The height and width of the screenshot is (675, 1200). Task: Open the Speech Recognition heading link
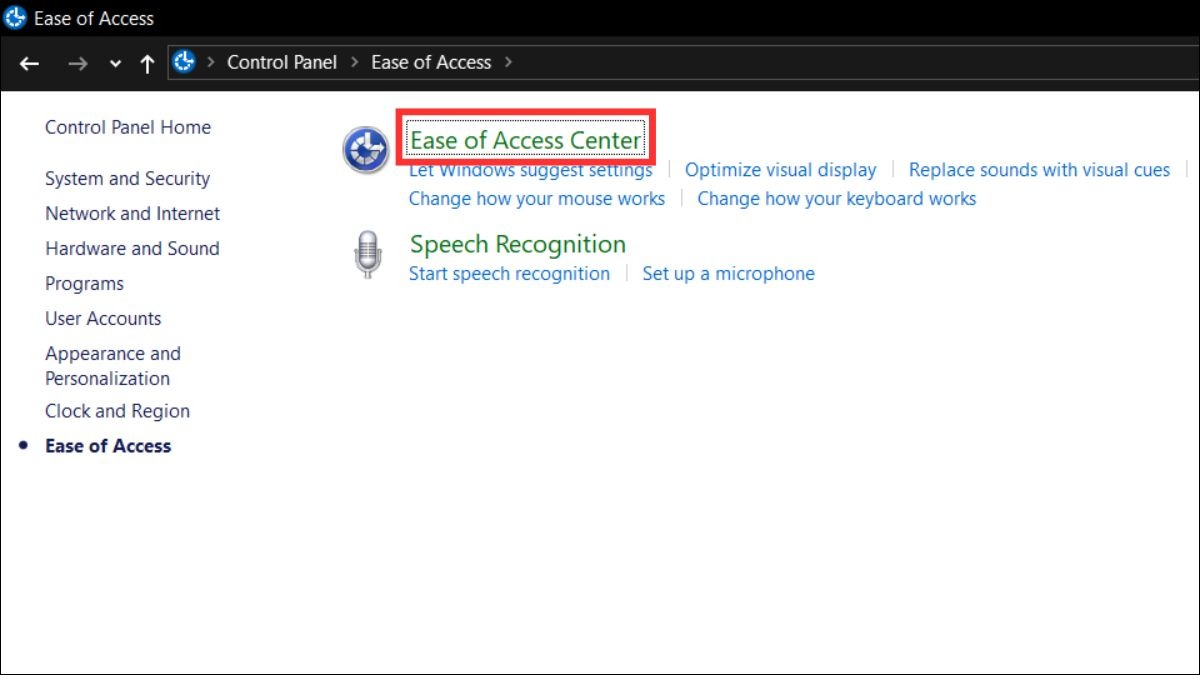518,244
